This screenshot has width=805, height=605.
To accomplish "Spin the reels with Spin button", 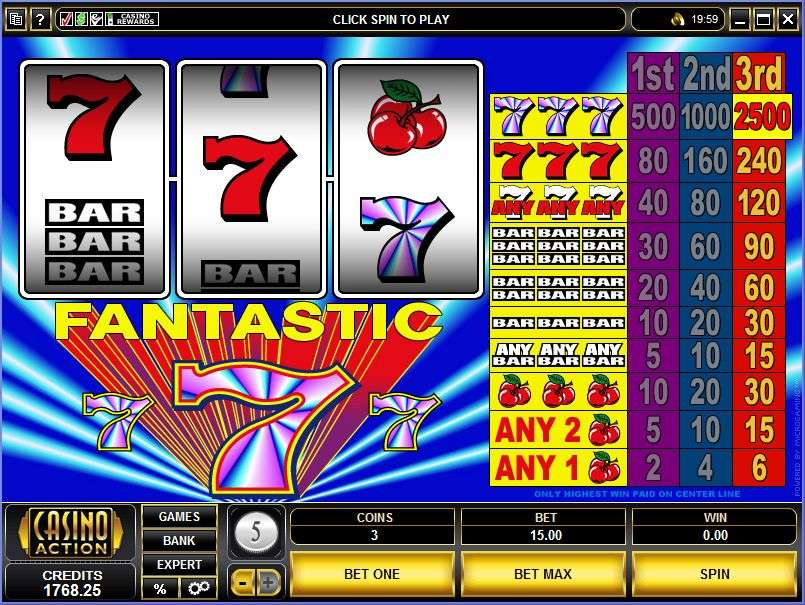I will (714, 574).
